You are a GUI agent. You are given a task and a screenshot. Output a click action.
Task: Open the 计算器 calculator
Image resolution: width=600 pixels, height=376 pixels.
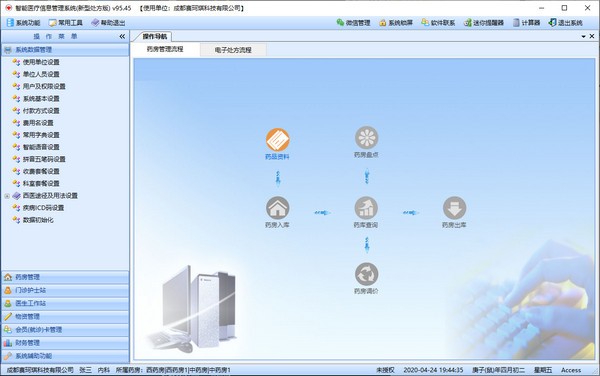527,23
